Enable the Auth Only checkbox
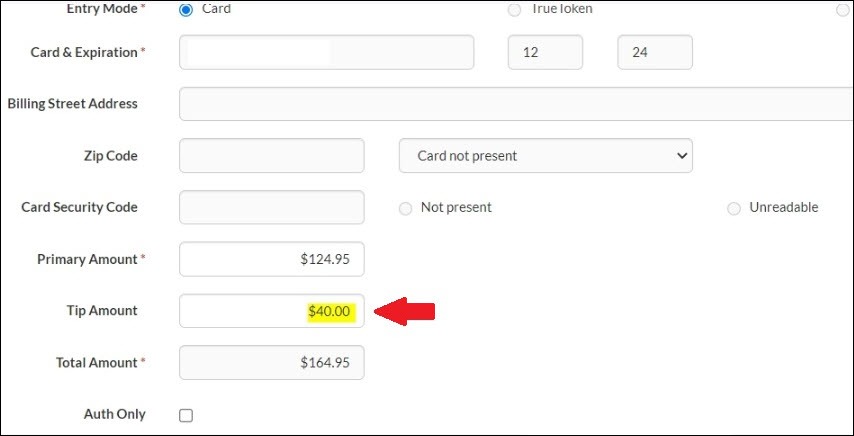This screenshot has width=854, height=436. coord(186,415)
